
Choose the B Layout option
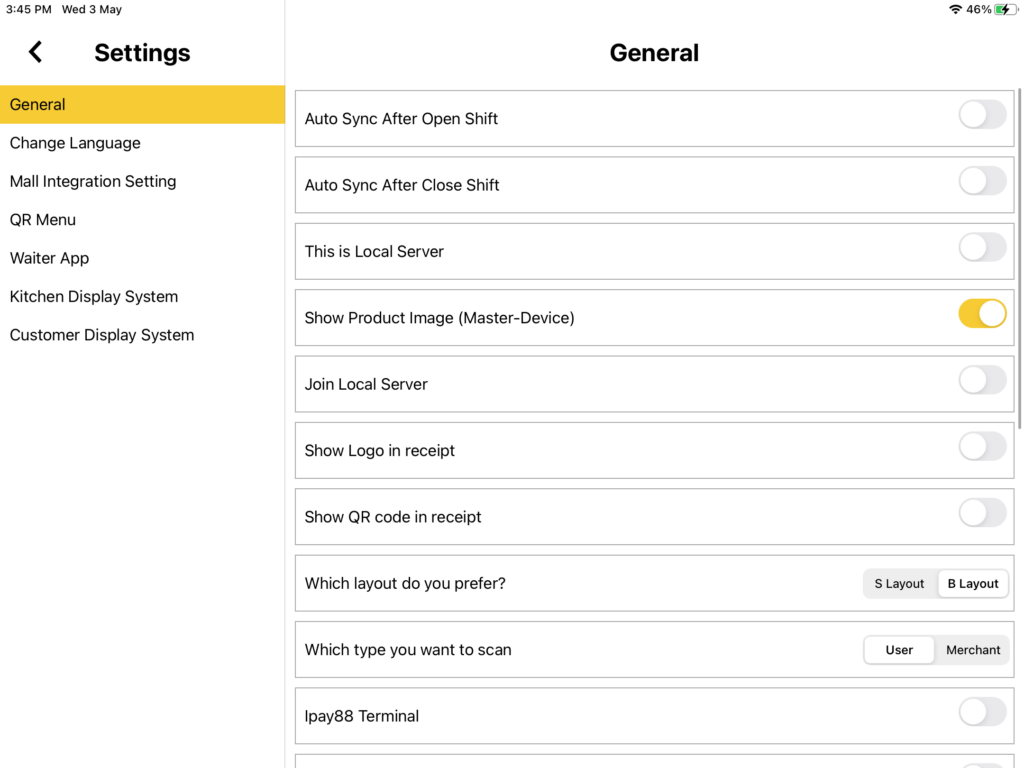973,584
